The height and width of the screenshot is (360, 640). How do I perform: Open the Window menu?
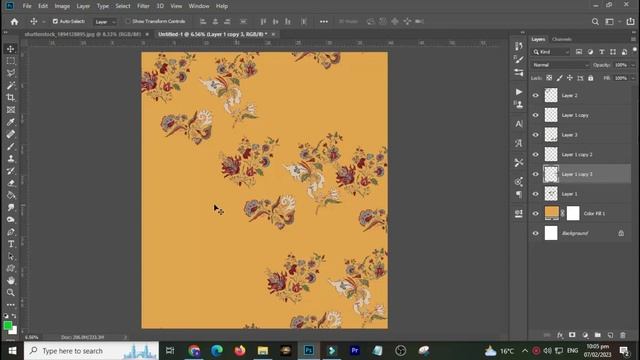pos(199,6)
